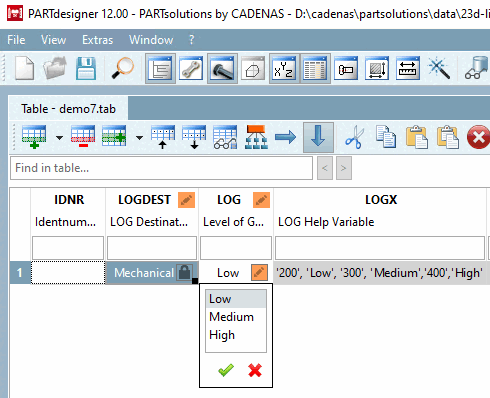The image size is (490, 398).
Task: Click the Mechanical cell in row 1
Action: tap(152, 273)
